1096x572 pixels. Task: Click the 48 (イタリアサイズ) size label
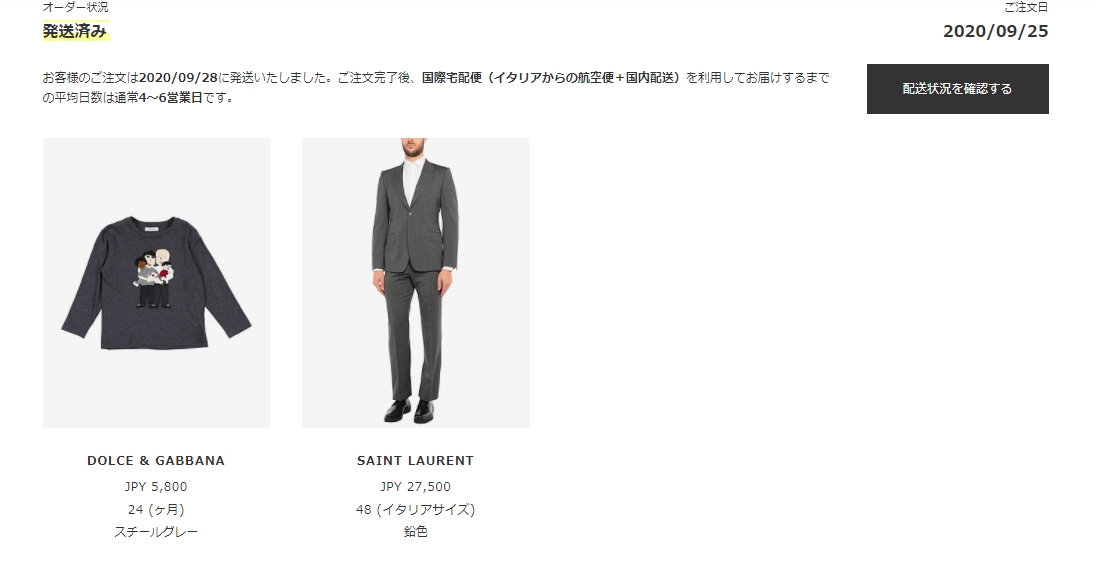click(415, 509)
